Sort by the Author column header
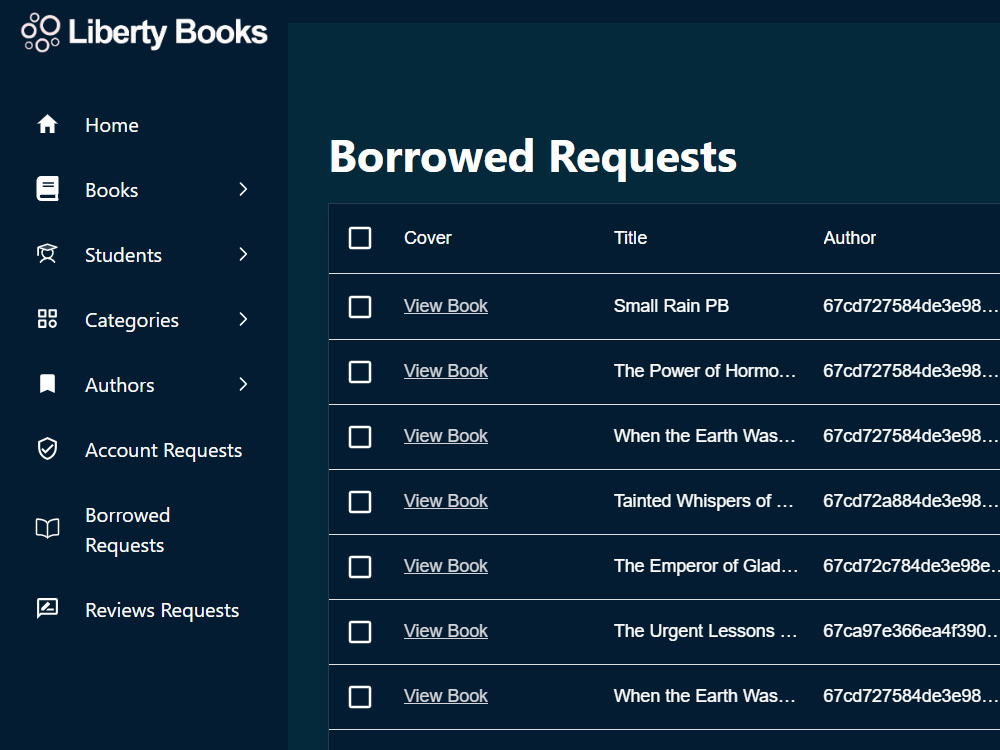Screen dimensions: 1000x750 tap(849, 238)
